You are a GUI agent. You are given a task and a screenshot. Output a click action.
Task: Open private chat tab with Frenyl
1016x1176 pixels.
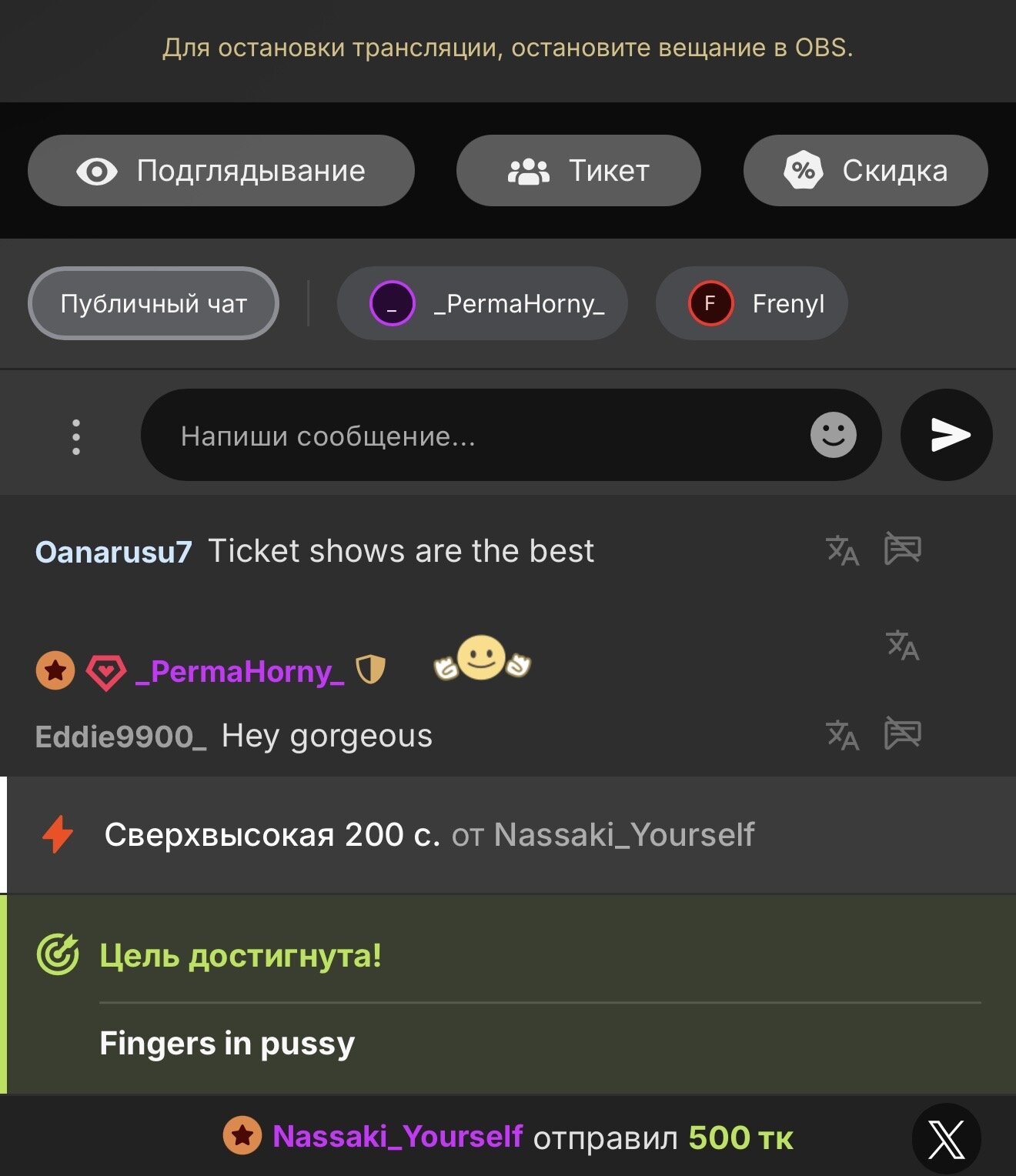[x=751, y=304]
